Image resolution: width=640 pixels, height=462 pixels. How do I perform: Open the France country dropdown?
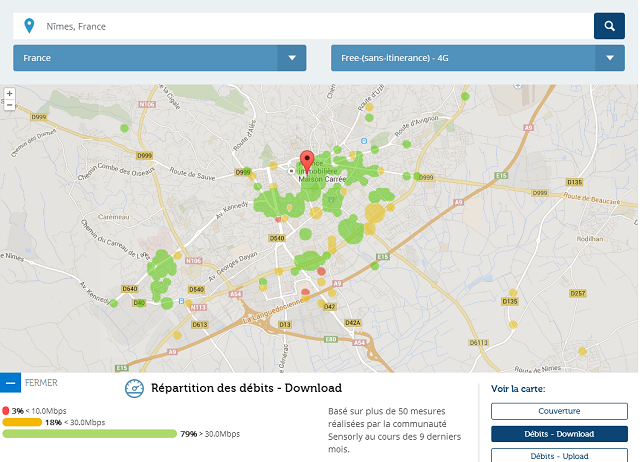click(x=160, y=58)
